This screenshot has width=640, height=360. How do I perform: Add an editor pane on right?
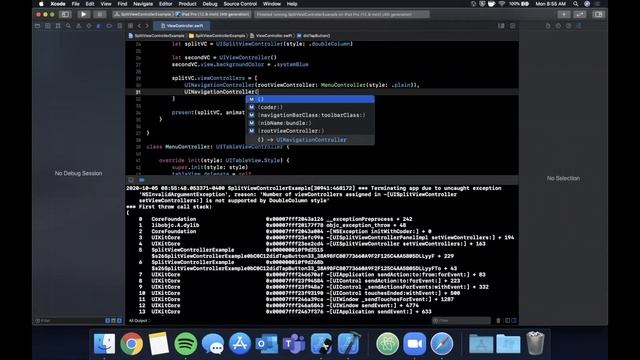(x=513, y=26)
